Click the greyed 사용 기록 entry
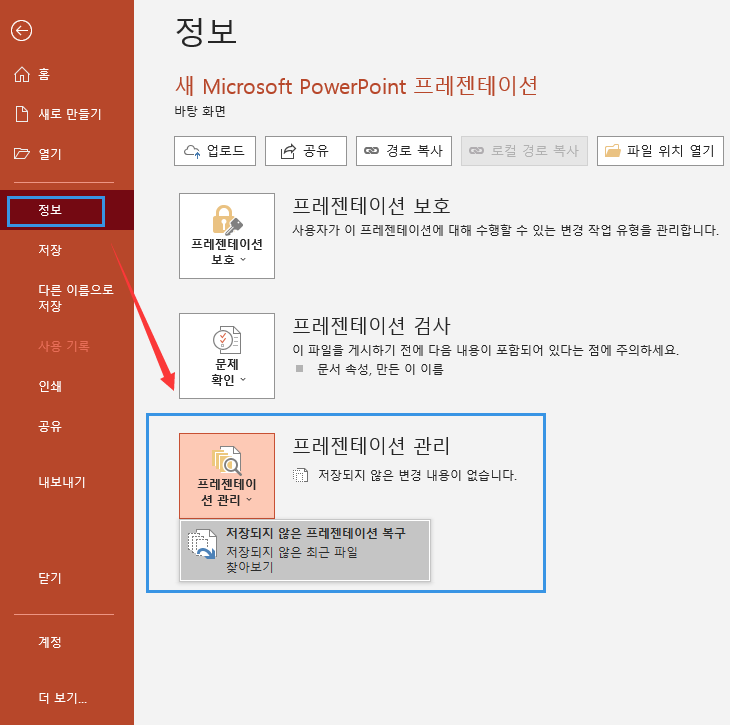 (64, 346)
